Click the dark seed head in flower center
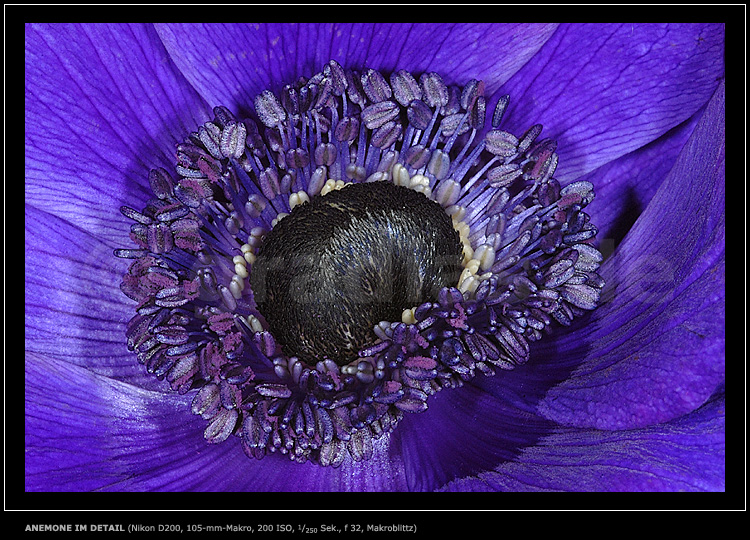The width and height of the screenshot is (750, 540). coord(355,272)
